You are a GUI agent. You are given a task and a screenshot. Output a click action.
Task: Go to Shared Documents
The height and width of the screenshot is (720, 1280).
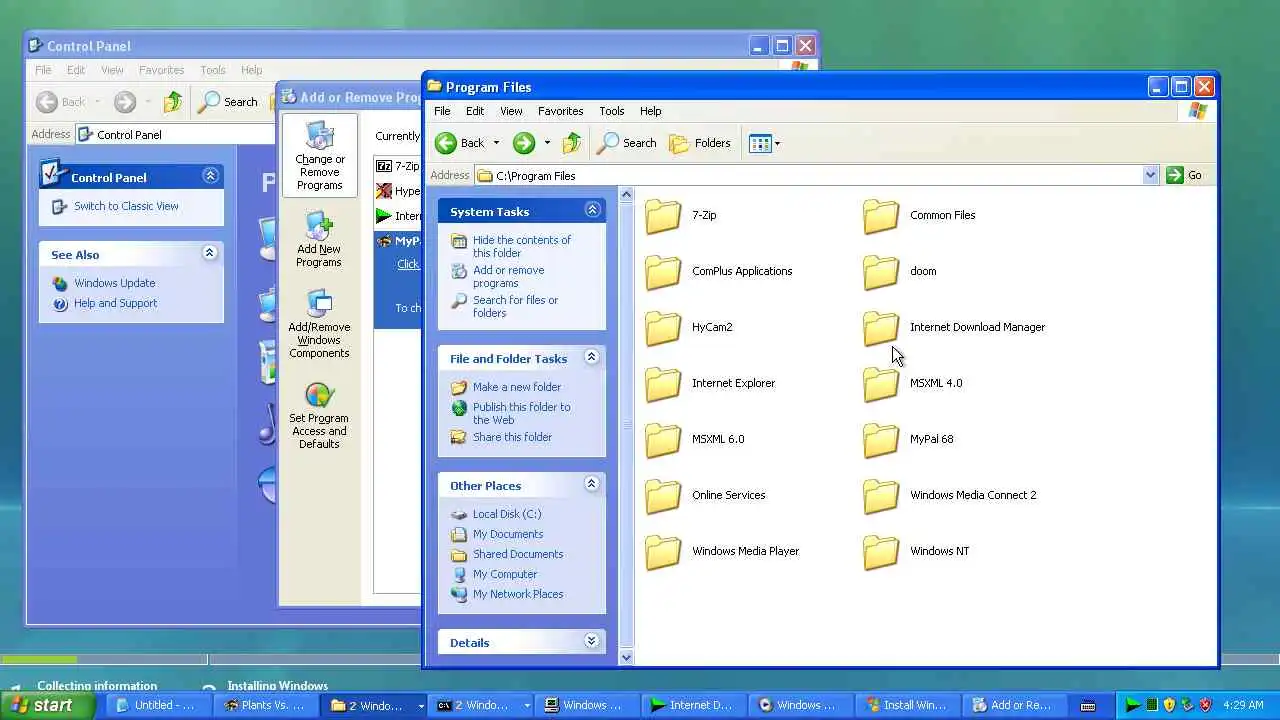click(x=507, y=554)
